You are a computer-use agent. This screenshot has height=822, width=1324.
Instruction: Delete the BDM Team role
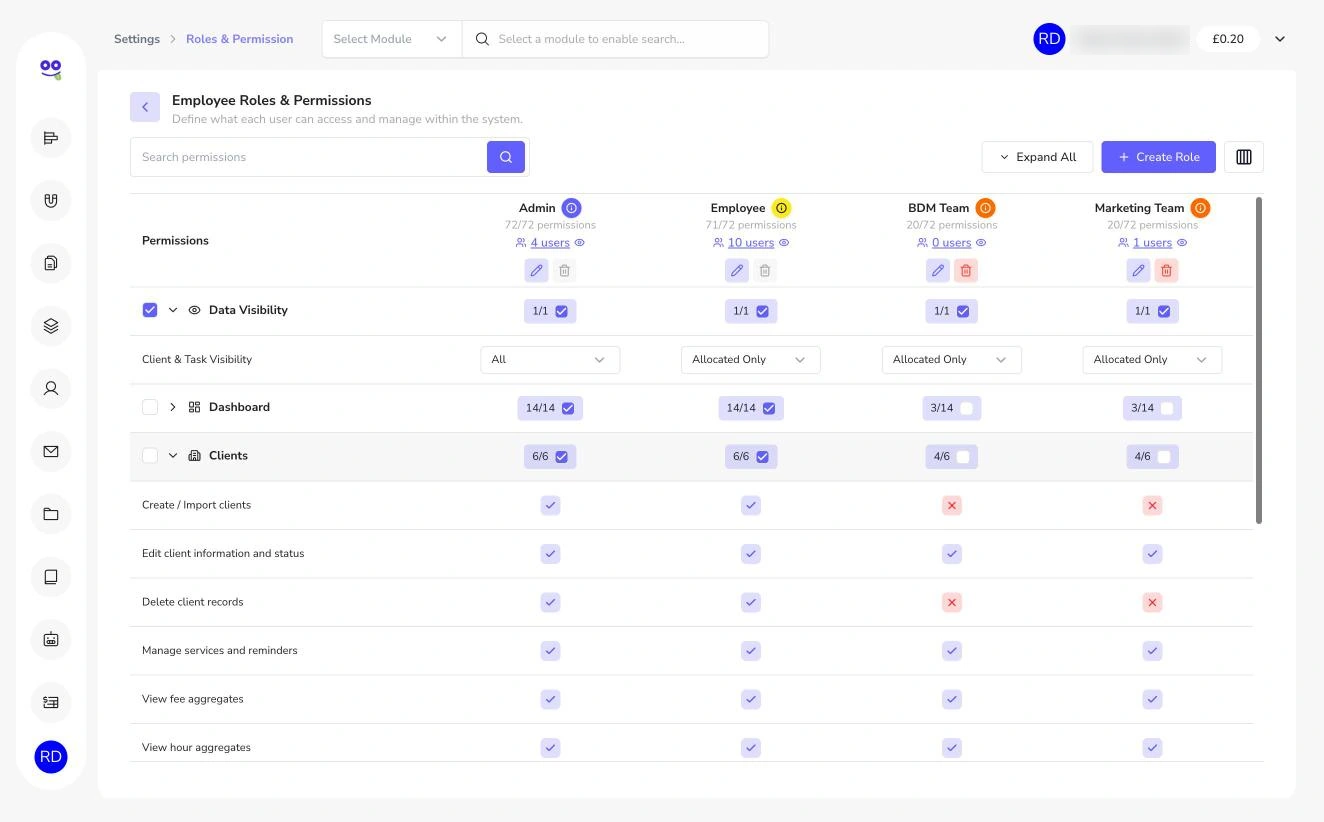click(x=966, y=270)
